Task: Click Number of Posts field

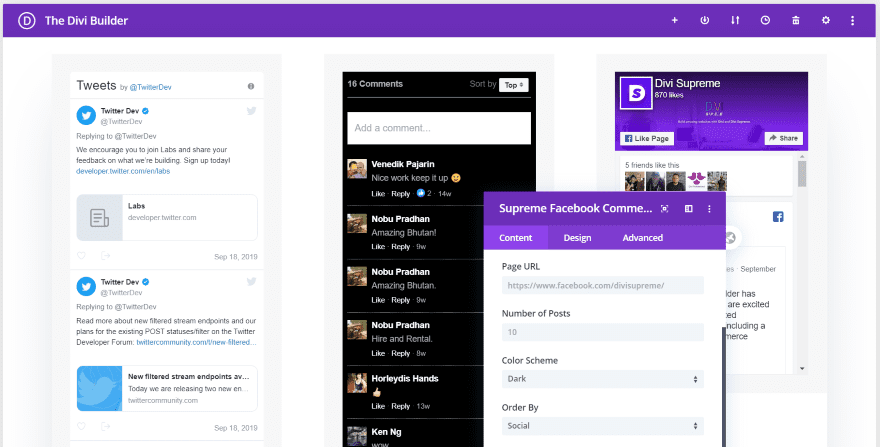Action: click(x=603, y=332)
